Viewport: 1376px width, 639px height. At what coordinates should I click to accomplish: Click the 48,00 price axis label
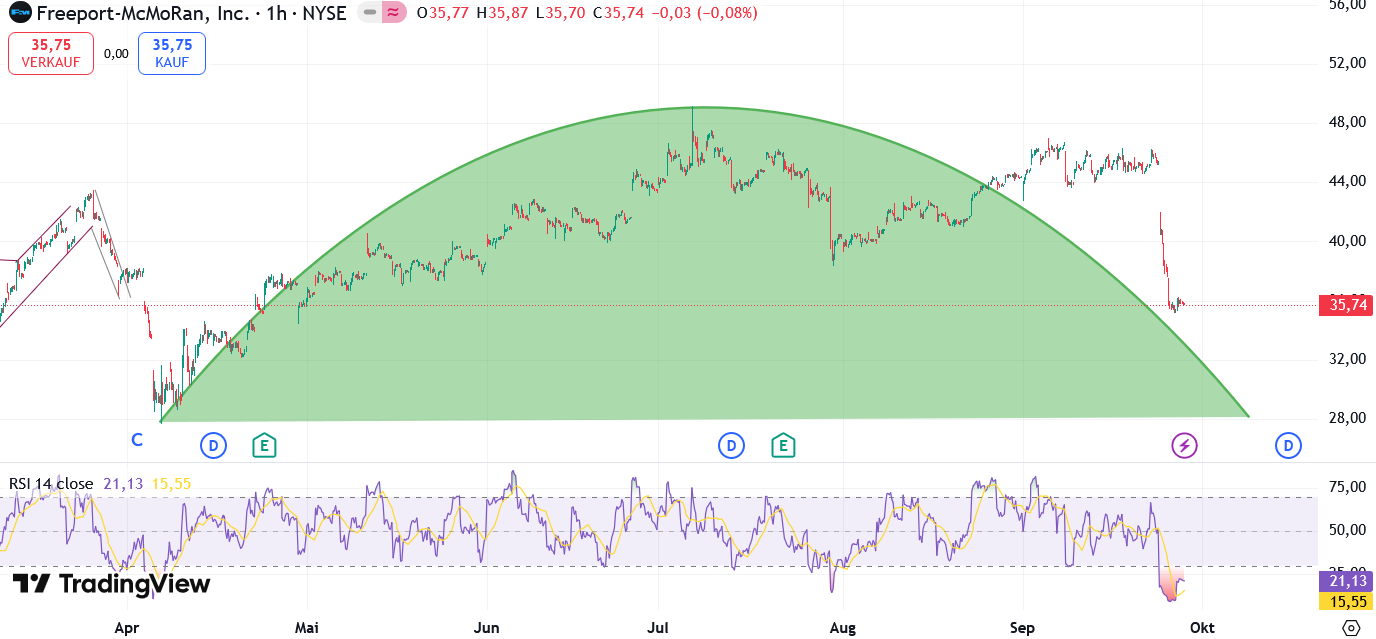point(1345,122)
